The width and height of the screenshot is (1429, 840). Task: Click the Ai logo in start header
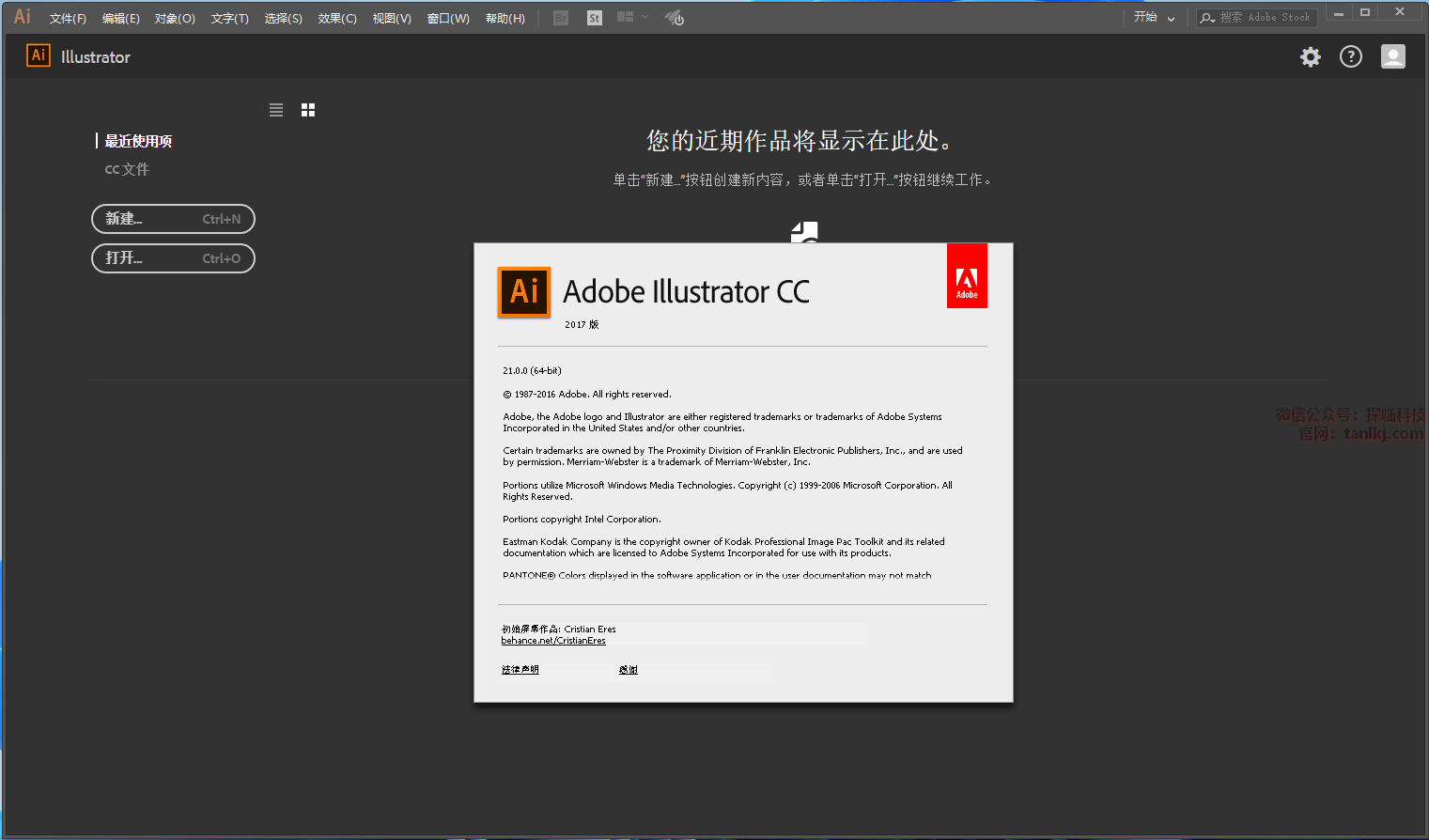pos(39,55)
